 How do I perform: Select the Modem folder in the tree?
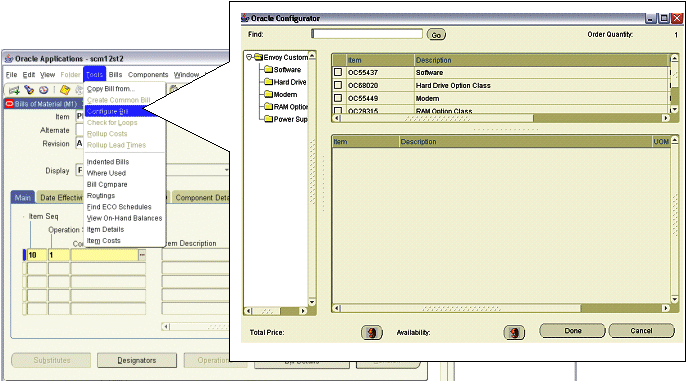tap(281, 94)
